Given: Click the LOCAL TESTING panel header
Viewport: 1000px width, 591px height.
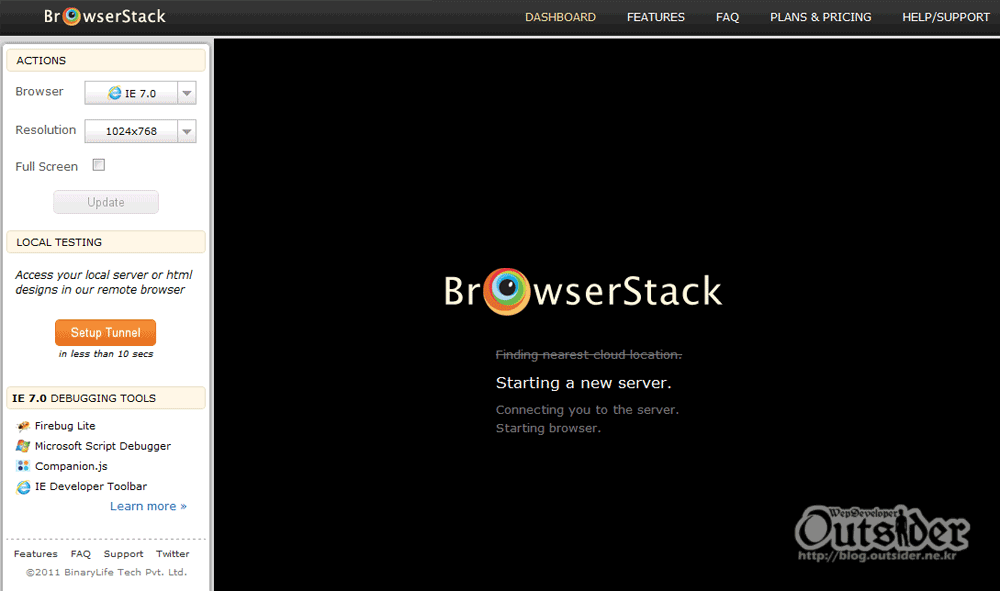Looking at the screenshot, I should [x=106, y=242].
